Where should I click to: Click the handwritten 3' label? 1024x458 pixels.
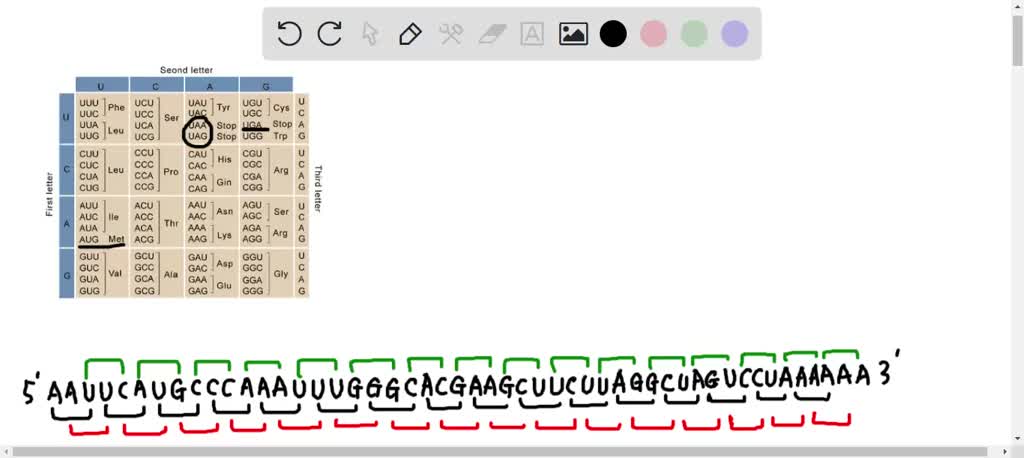tap(889, 370)
